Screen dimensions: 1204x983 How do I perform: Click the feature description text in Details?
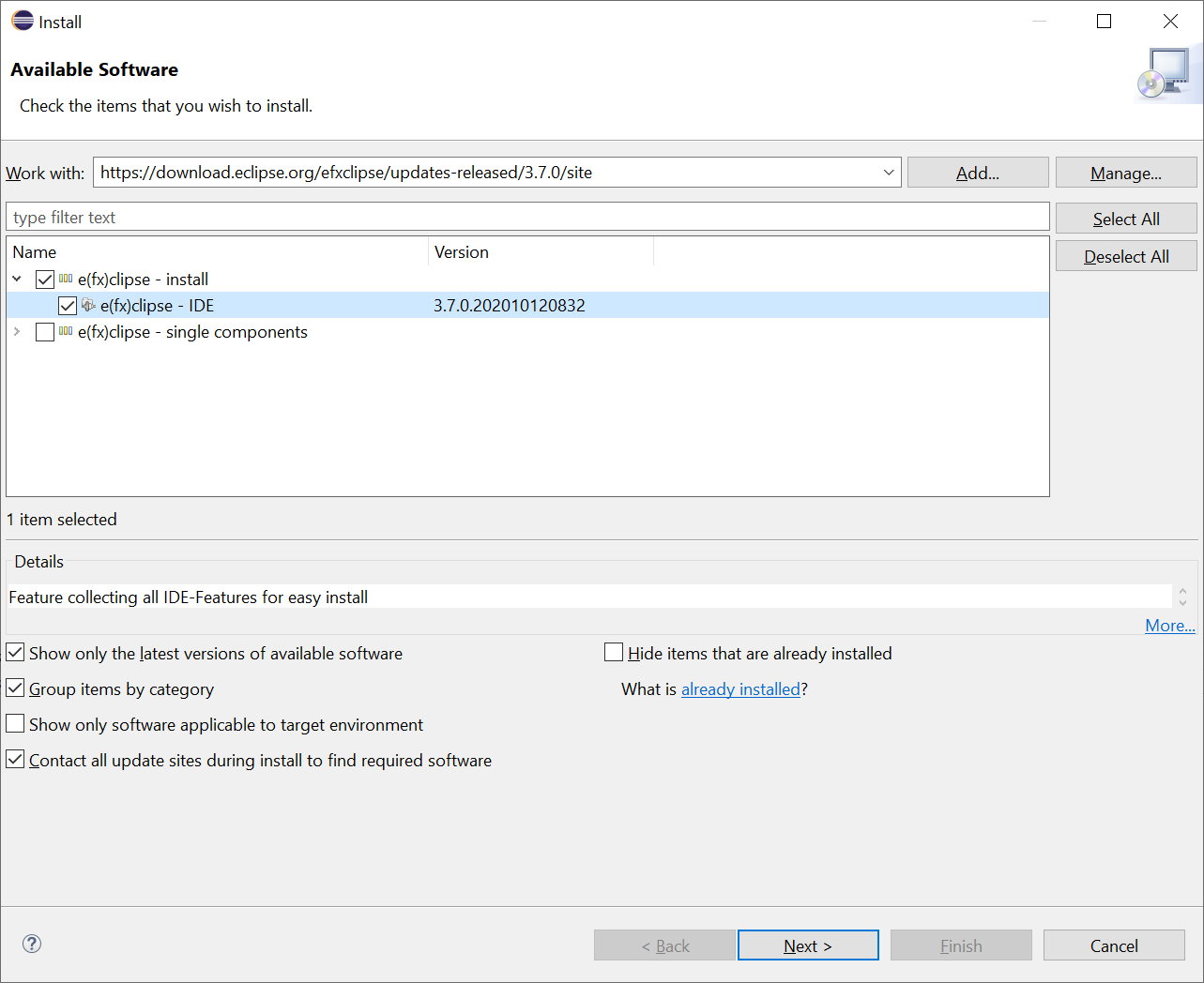pos(188,597)
